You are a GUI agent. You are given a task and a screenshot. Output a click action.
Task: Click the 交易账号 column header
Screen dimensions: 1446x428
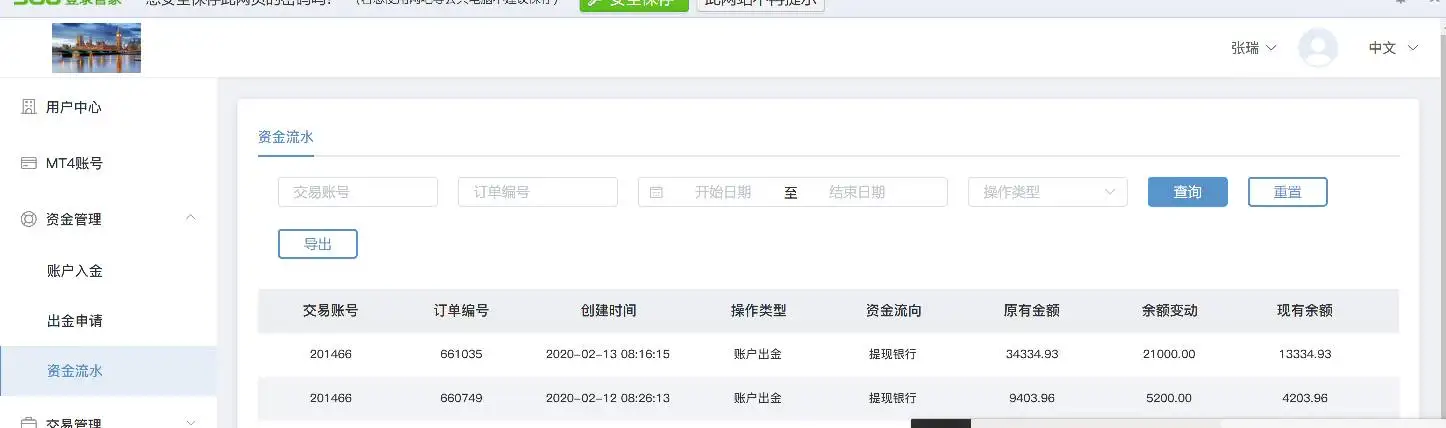click(331, 311)
